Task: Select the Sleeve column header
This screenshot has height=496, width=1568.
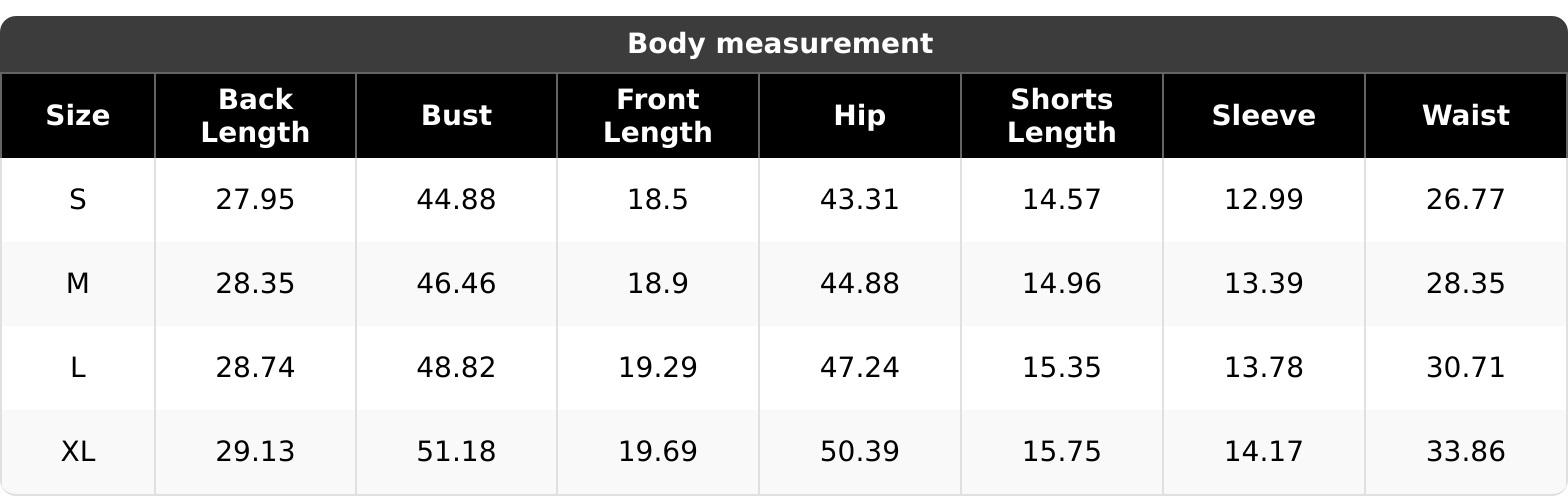Action: (x=1263, y=116)
